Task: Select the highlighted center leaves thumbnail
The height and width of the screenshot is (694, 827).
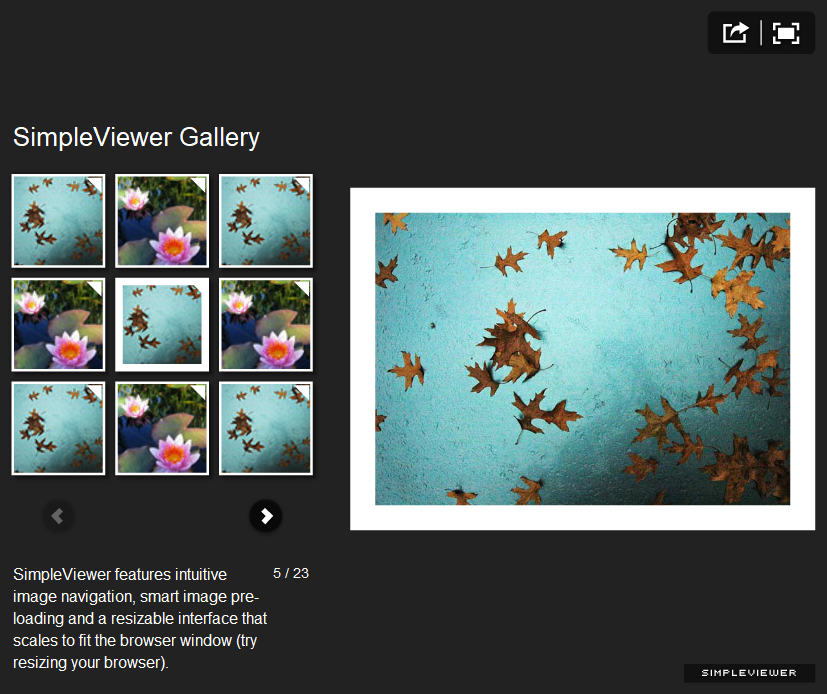Action: click(162, 324)
